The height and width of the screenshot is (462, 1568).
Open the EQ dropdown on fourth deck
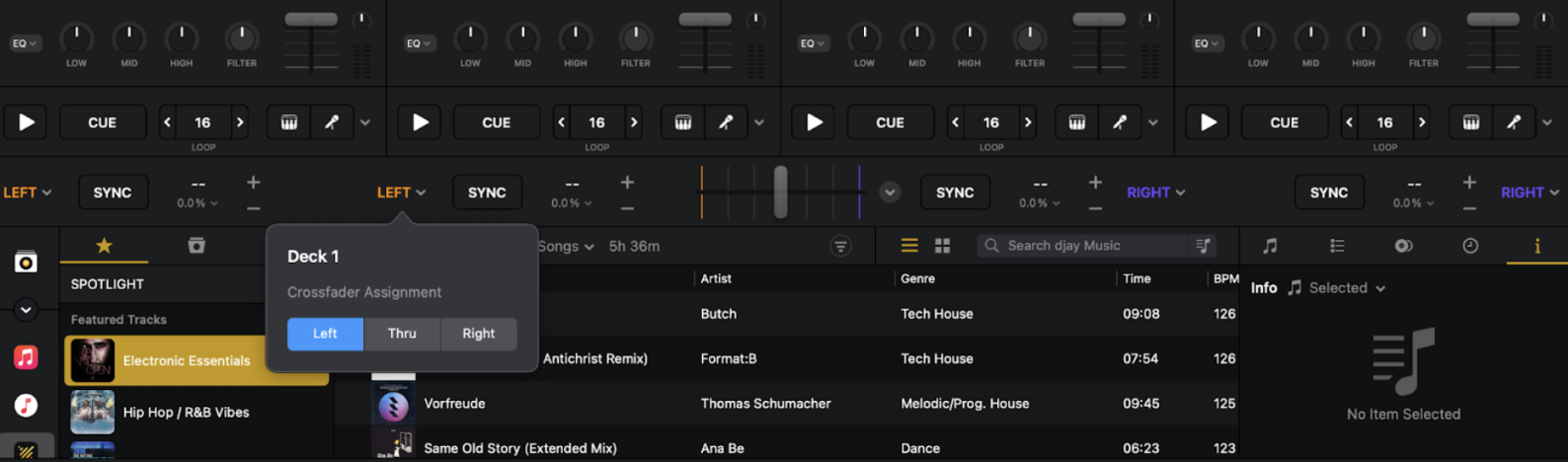pyautogui.click(x=1207, y=43)
